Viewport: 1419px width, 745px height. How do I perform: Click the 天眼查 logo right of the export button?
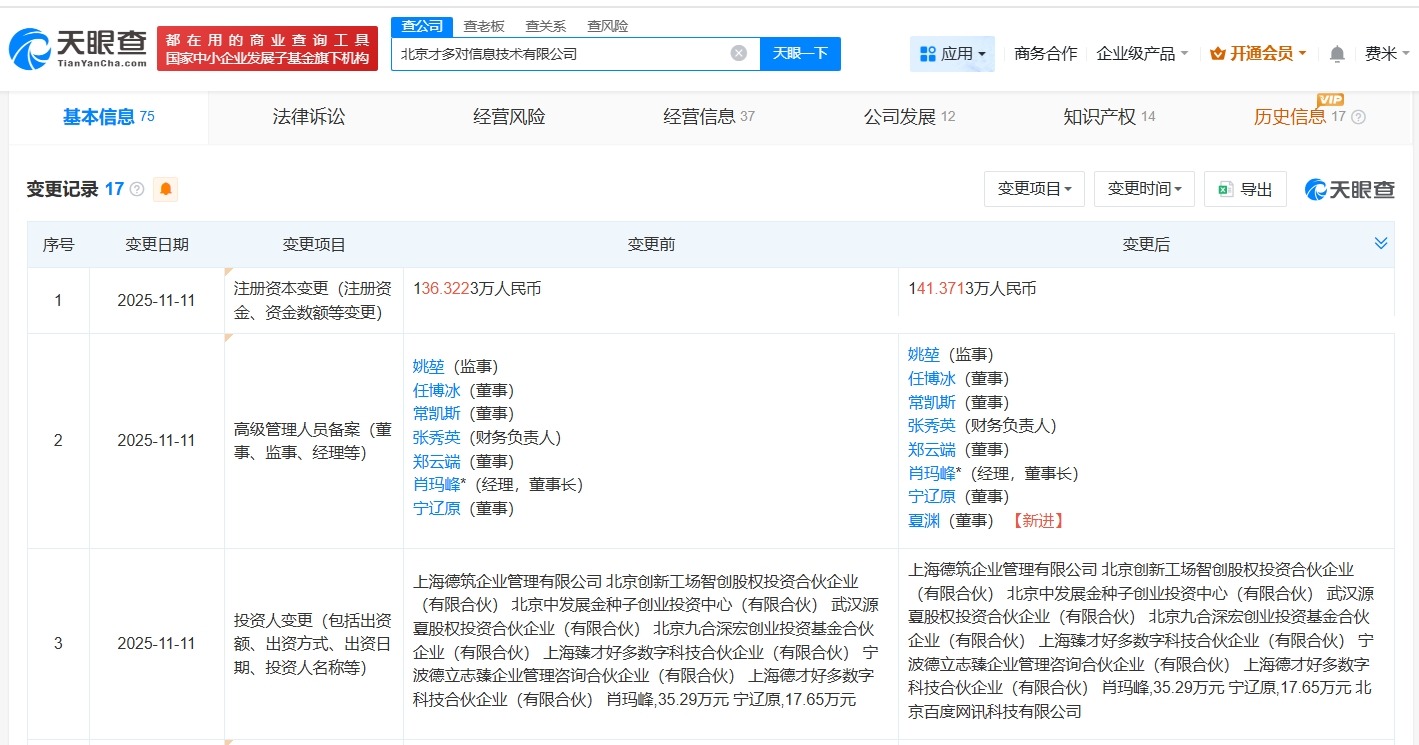coord(1348,189)
